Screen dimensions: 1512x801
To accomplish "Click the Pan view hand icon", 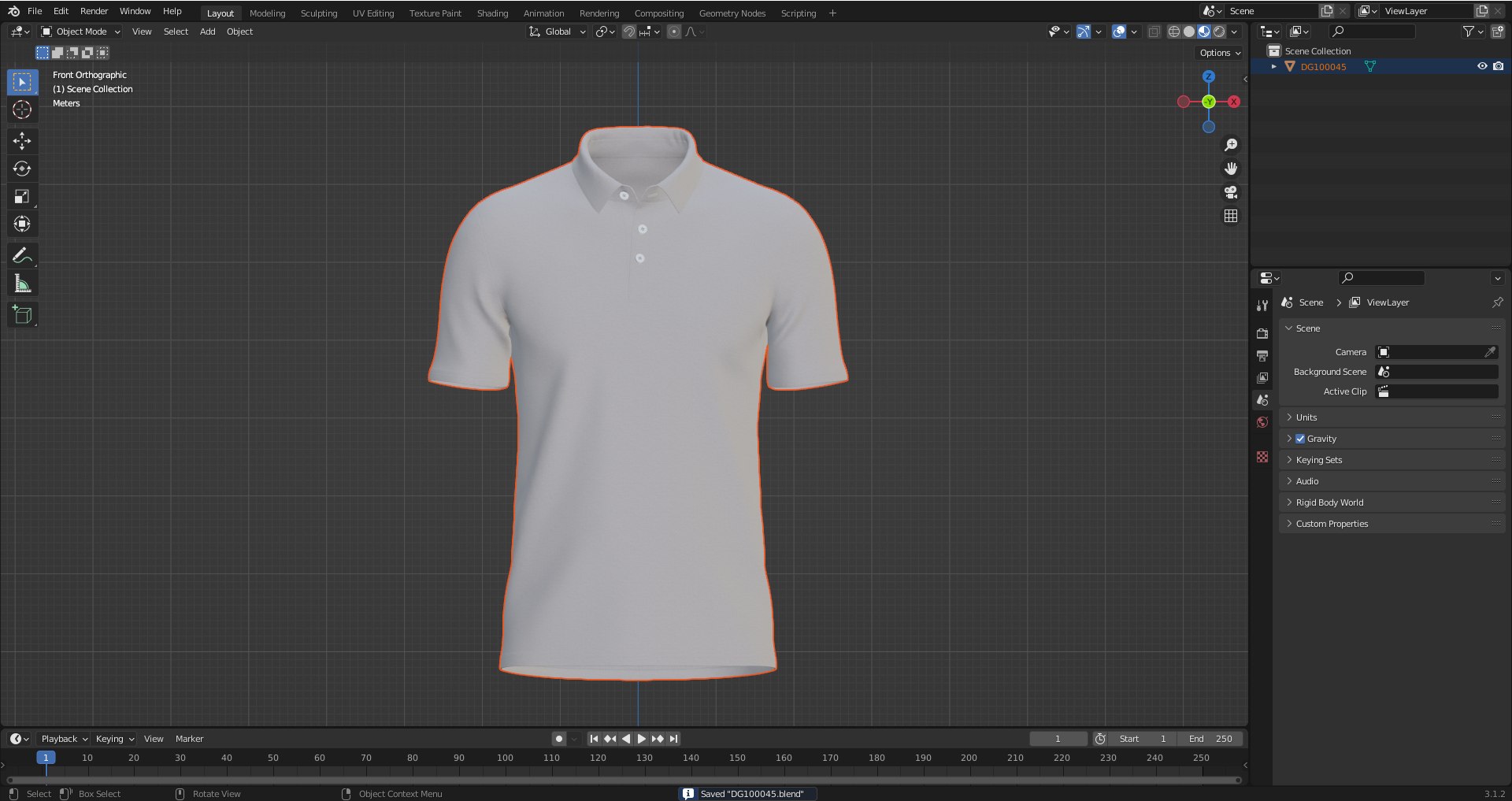I will pos(1231,169).
